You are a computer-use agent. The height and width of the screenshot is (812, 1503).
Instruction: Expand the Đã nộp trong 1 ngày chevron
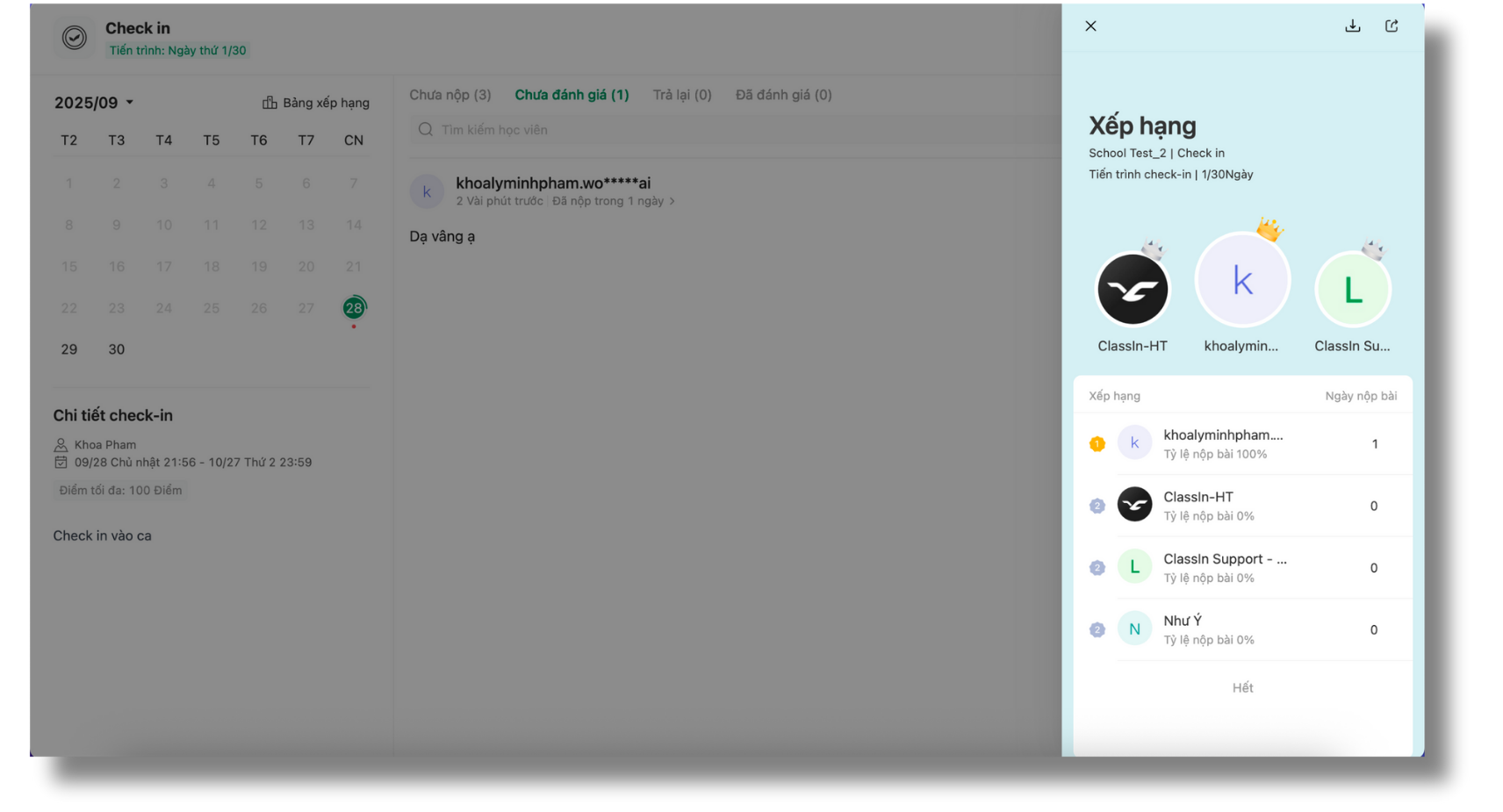pyautogui.click(x=672, y=202)
